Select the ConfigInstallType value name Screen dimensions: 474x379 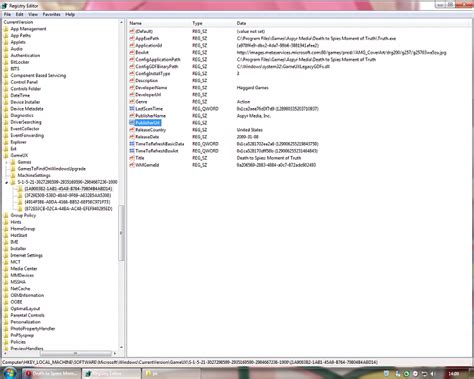click(153, 73)
